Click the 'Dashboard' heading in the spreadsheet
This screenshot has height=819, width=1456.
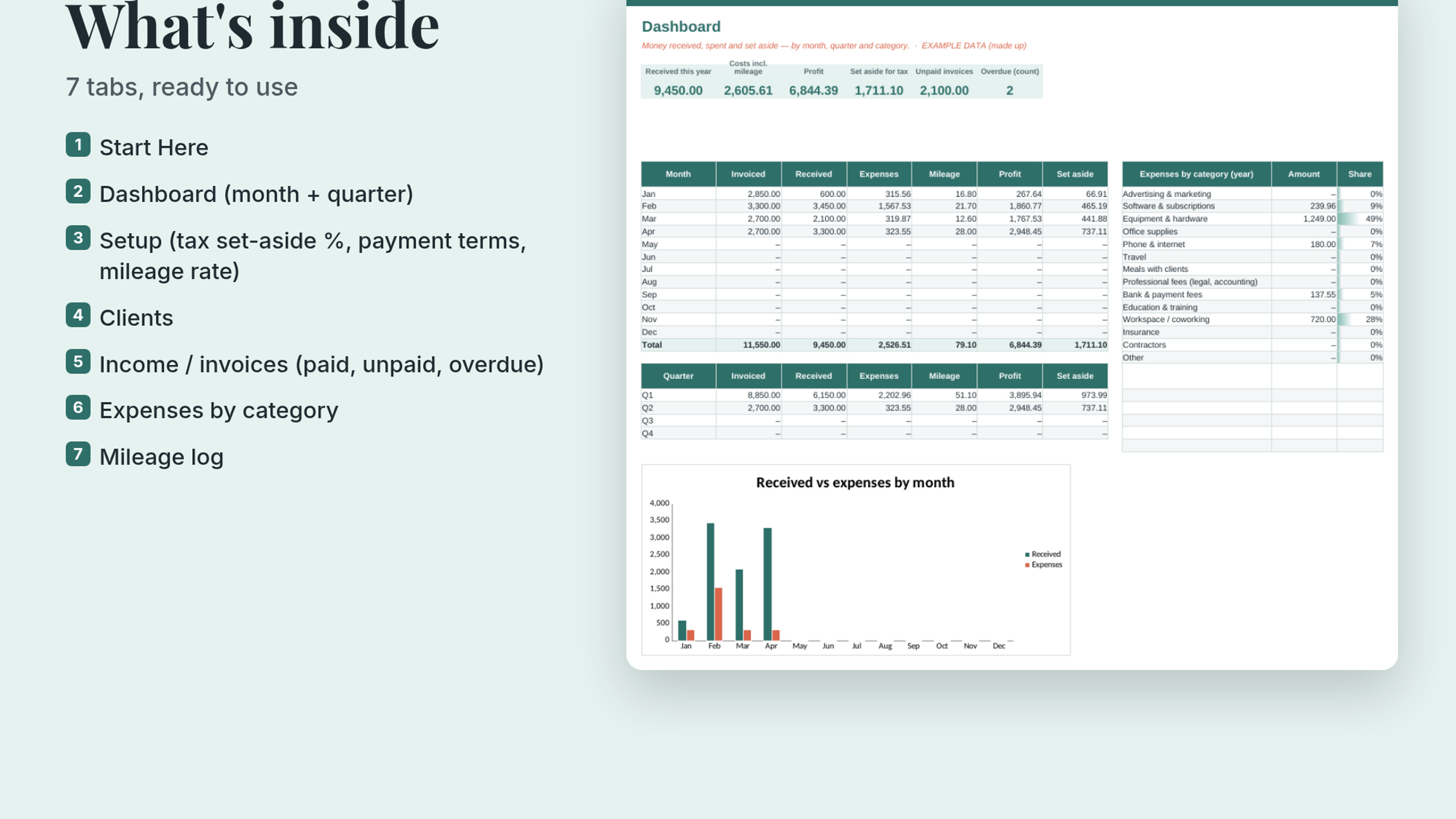click(x=681, y=27)
